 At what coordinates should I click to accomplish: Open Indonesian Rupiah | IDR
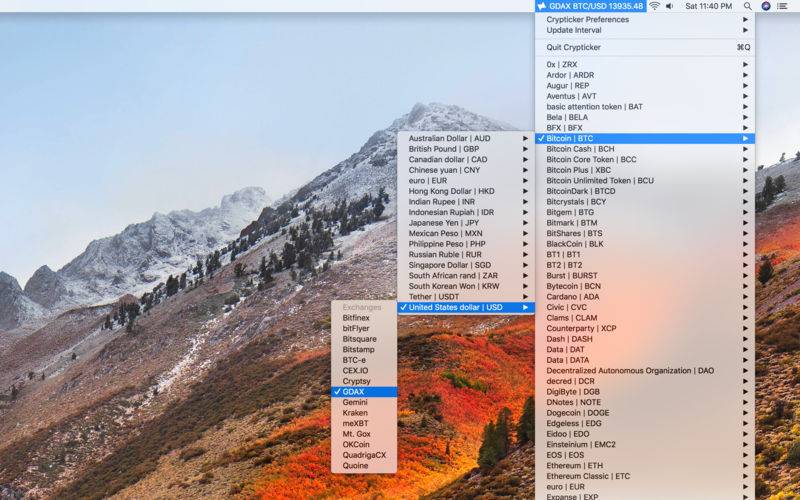point(466,212)
